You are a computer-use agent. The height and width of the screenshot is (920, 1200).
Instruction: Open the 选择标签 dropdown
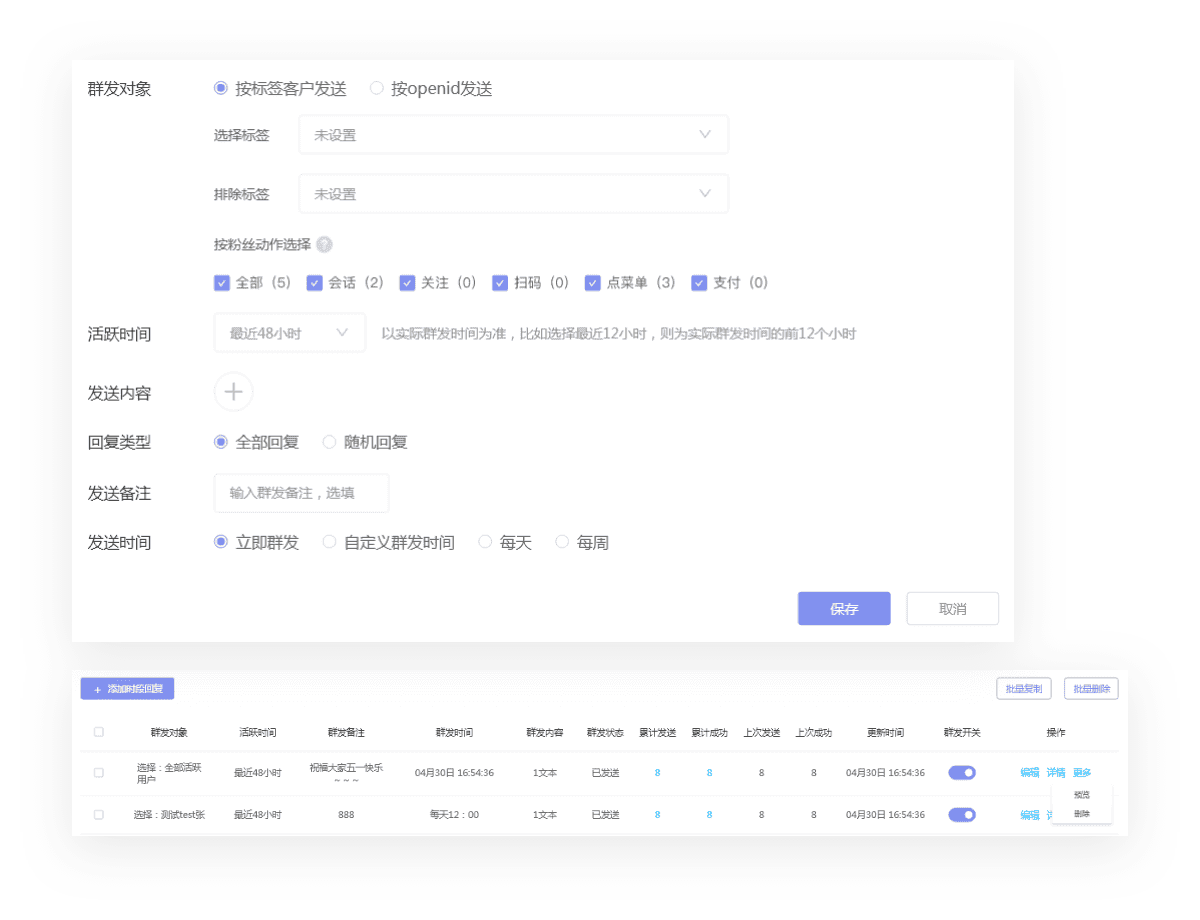[513, 135]
